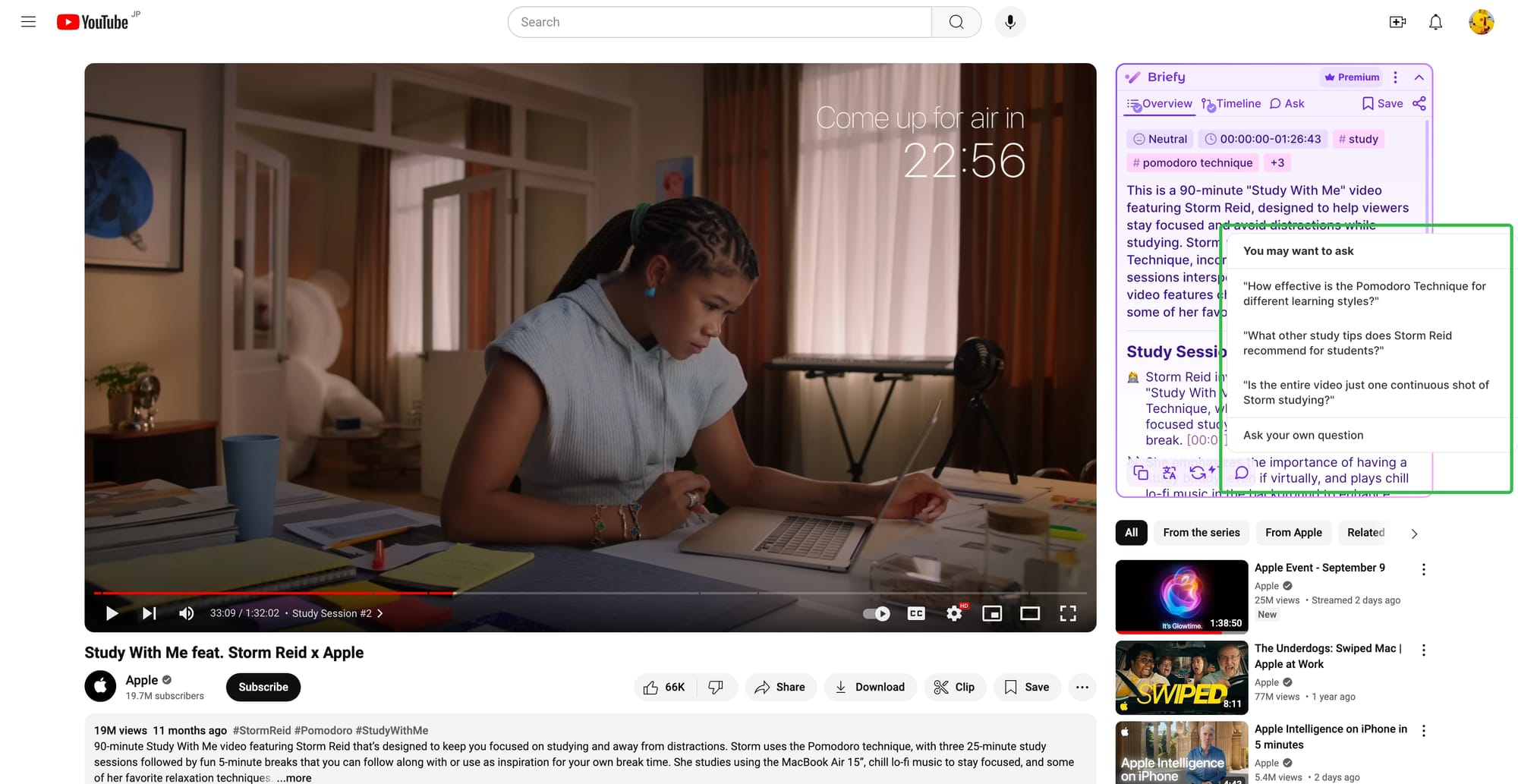Open options for Apple Intelligence on iPhone video
The height and width of the screenshot is (784, 1518).
point(1423,731)
